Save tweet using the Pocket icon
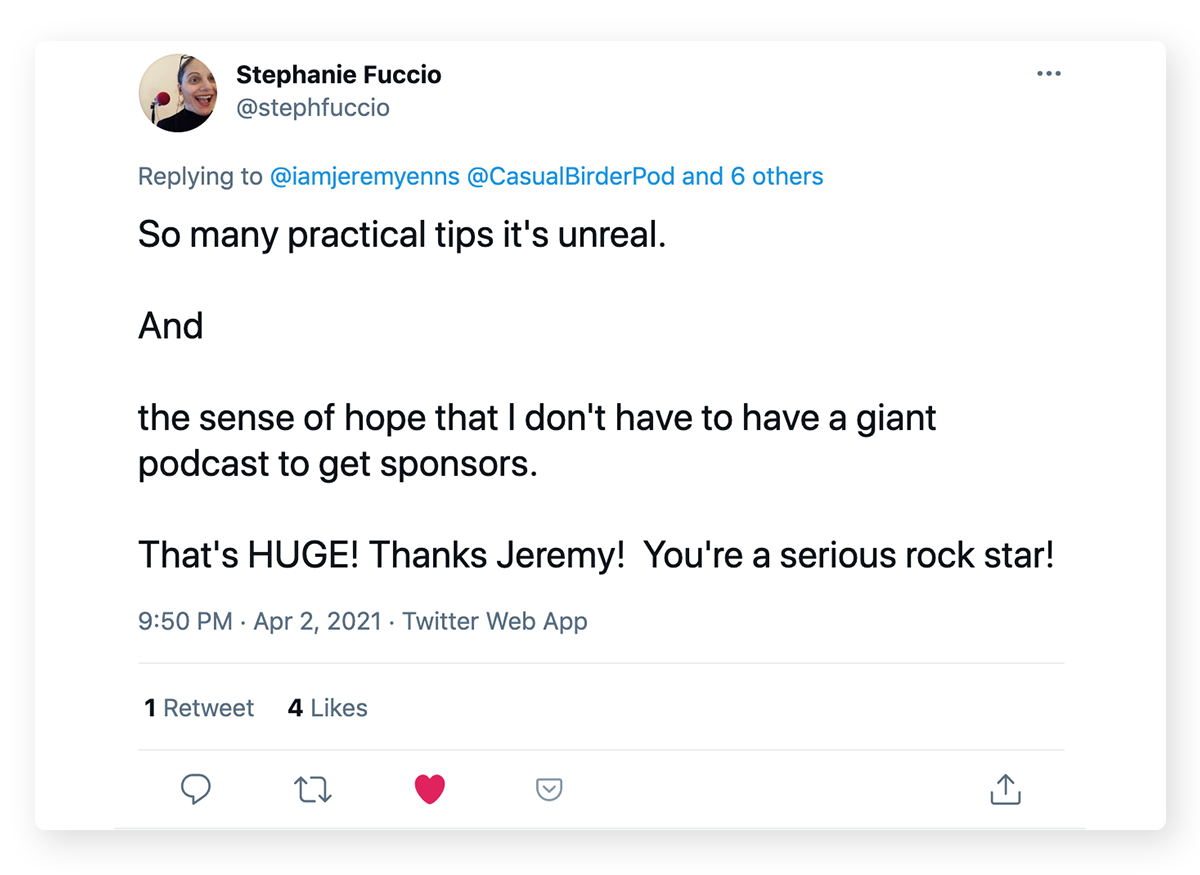Screen dimensions: 1200x875 click(x=549, y=790)
